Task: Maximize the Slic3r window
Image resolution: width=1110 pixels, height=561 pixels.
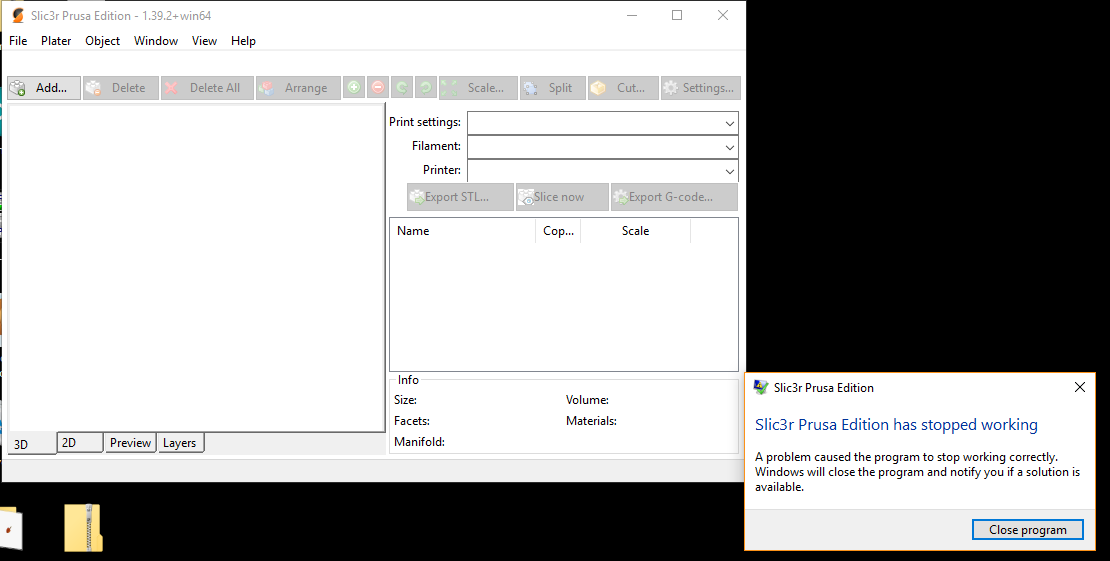Action: pyautogui.click(x=677, y=16)
